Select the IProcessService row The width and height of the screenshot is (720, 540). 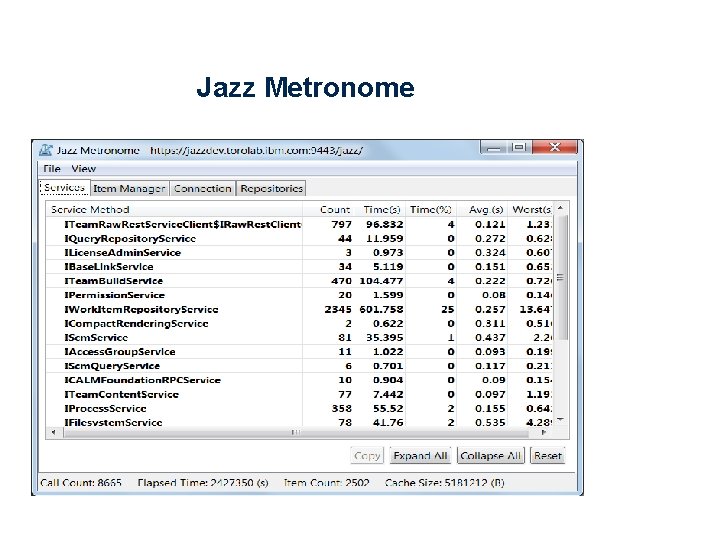[x=299, y=408]
